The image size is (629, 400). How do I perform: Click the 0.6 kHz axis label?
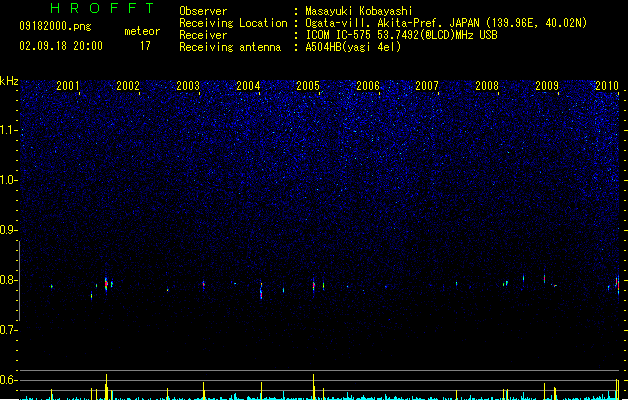coord(8,380)
